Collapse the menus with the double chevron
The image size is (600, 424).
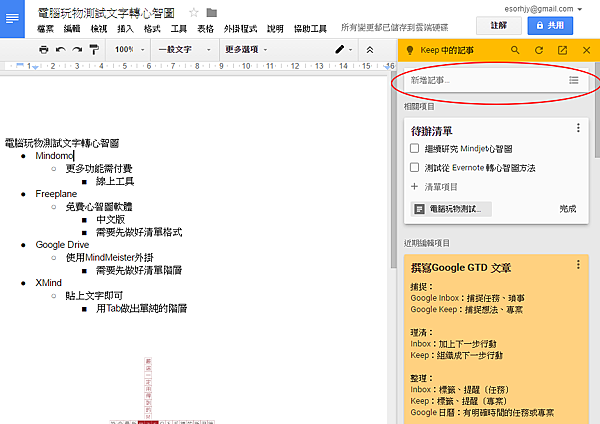coord(370,50)
